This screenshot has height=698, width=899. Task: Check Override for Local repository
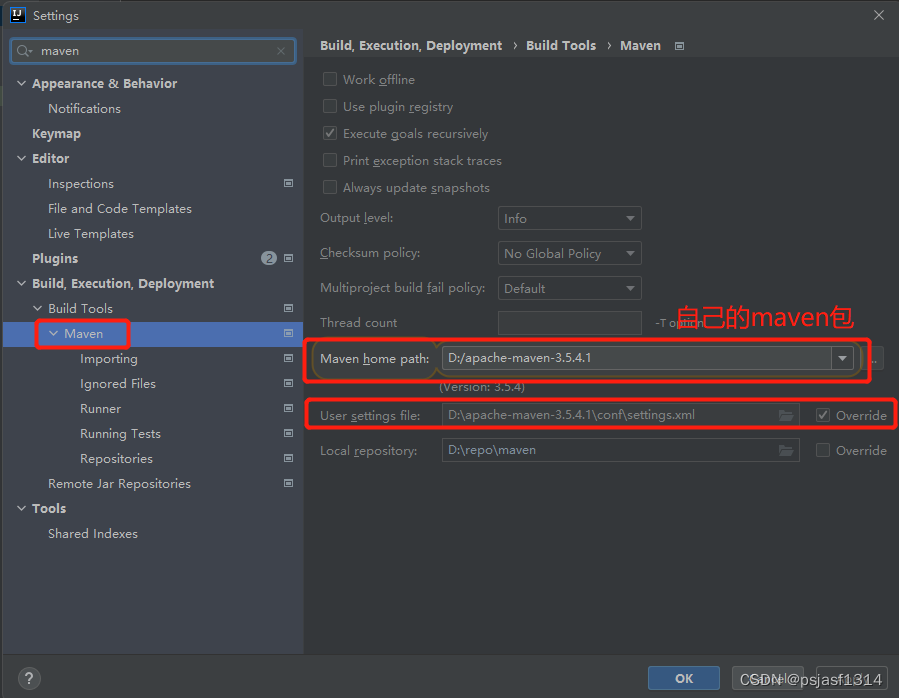(823, 450)
